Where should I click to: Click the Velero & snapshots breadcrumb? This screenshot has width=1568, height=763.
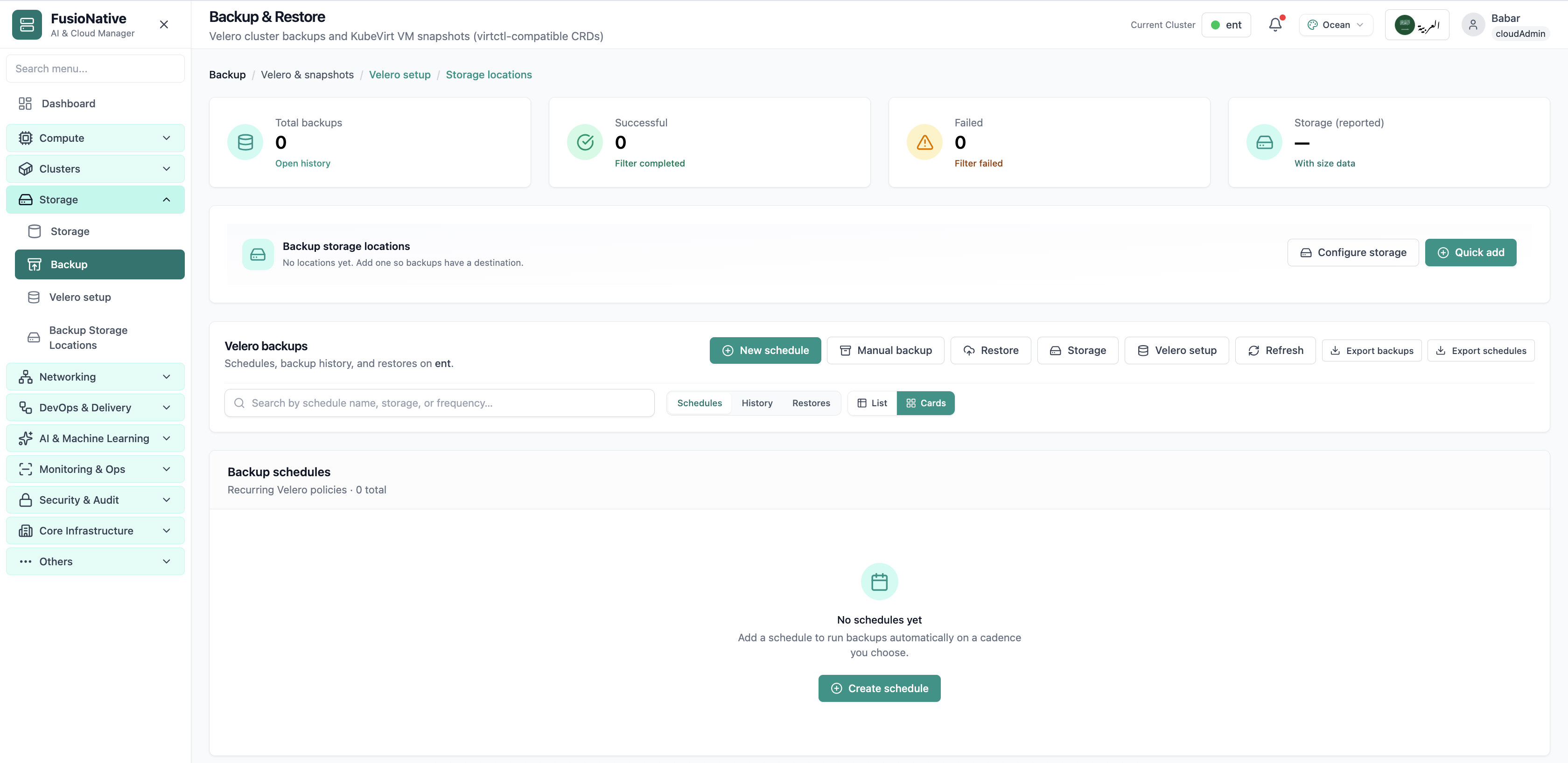click(x=308, y=75)
